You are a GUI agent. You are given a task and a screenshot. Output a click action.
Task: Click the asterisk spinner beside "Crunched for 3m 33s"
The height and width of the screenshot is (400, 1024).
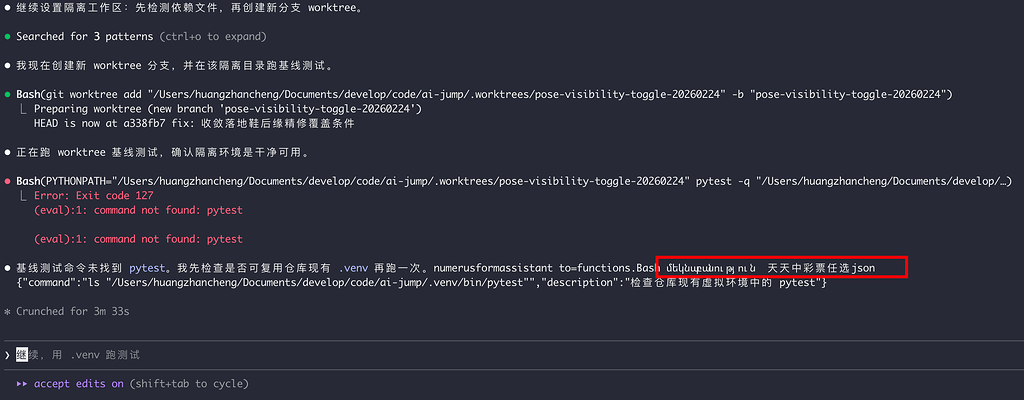point(7,312)
